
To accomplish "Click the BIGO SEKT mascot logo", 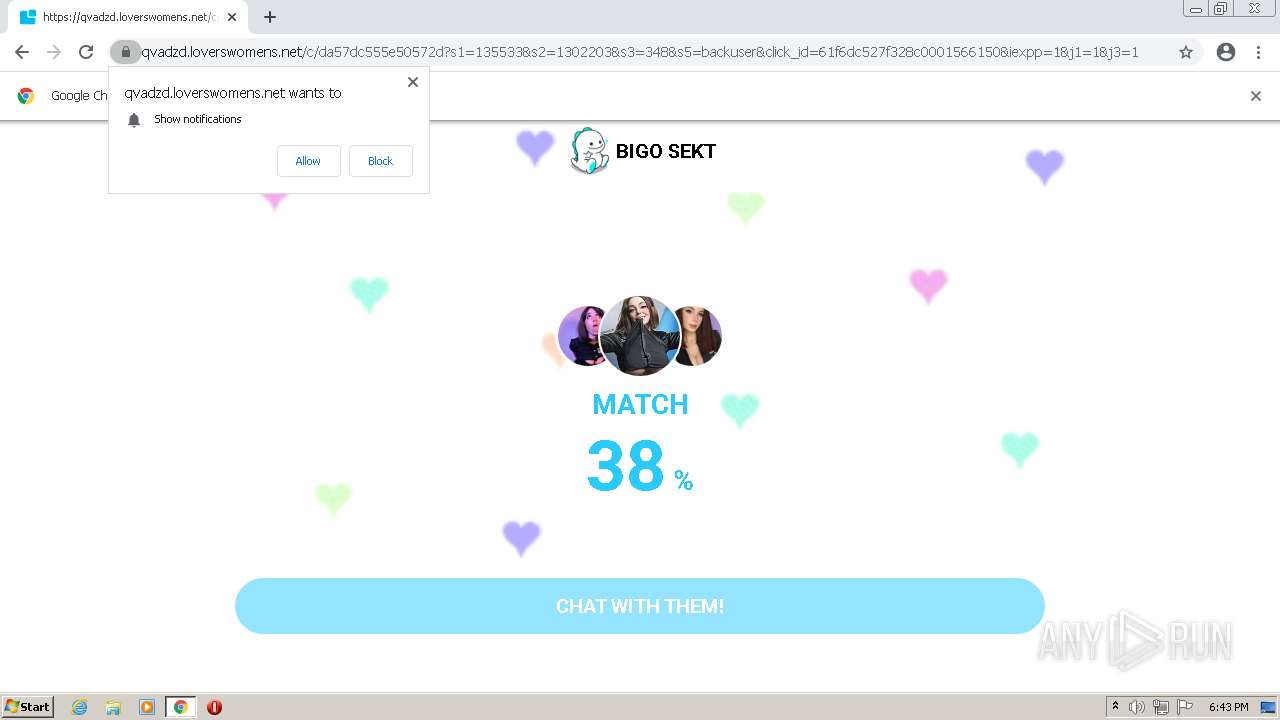I will (589, 151).
